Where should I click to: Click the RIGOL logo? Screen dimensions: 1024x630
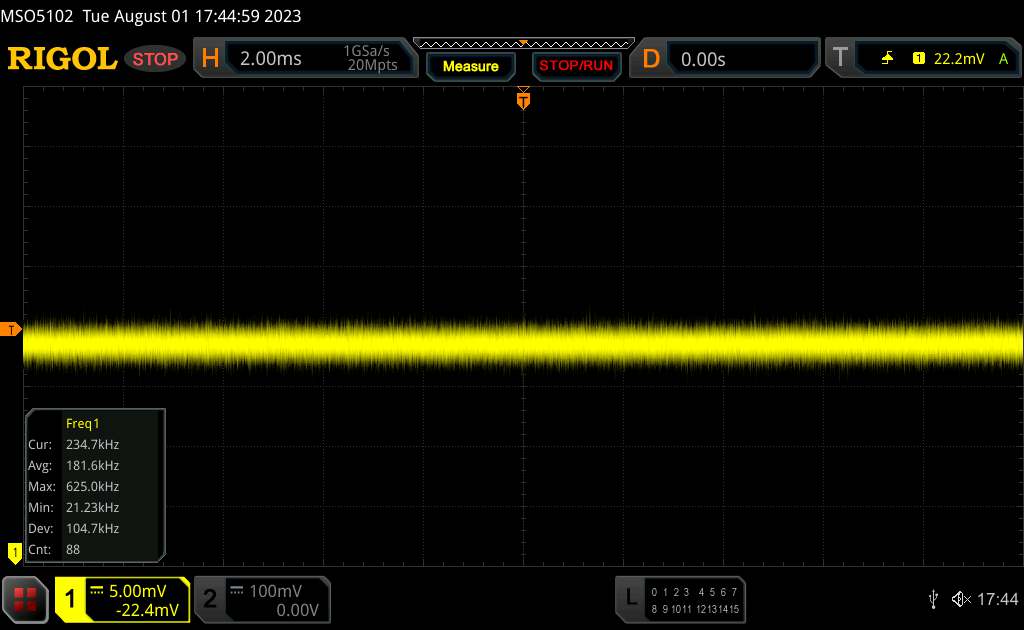pyautogui.click(x=62, y=59)
